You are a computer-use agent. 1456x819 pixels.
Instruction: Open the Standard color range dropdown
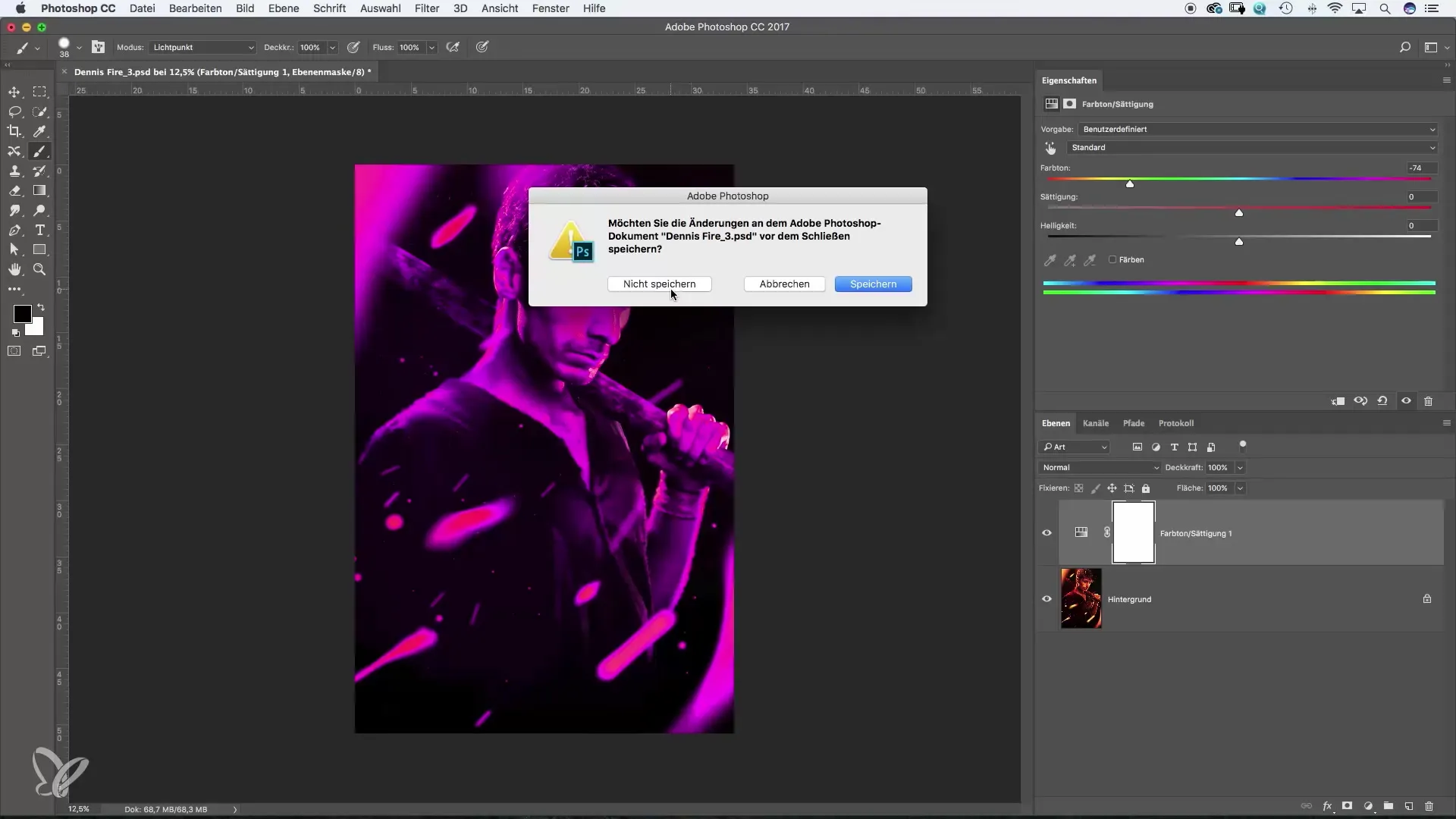1252,148
